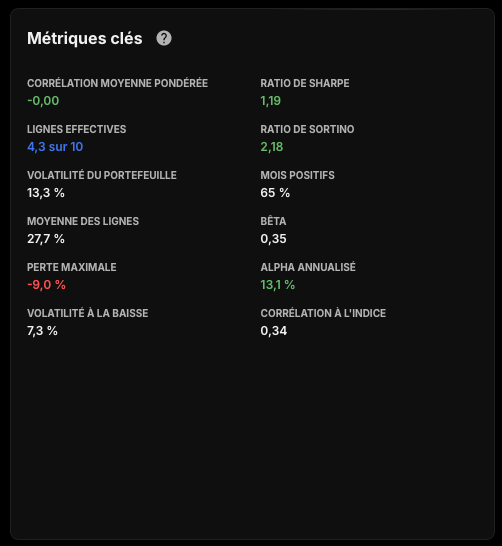
Task: Click the green 1,19 Sharpe value
Action: point(270,101)
